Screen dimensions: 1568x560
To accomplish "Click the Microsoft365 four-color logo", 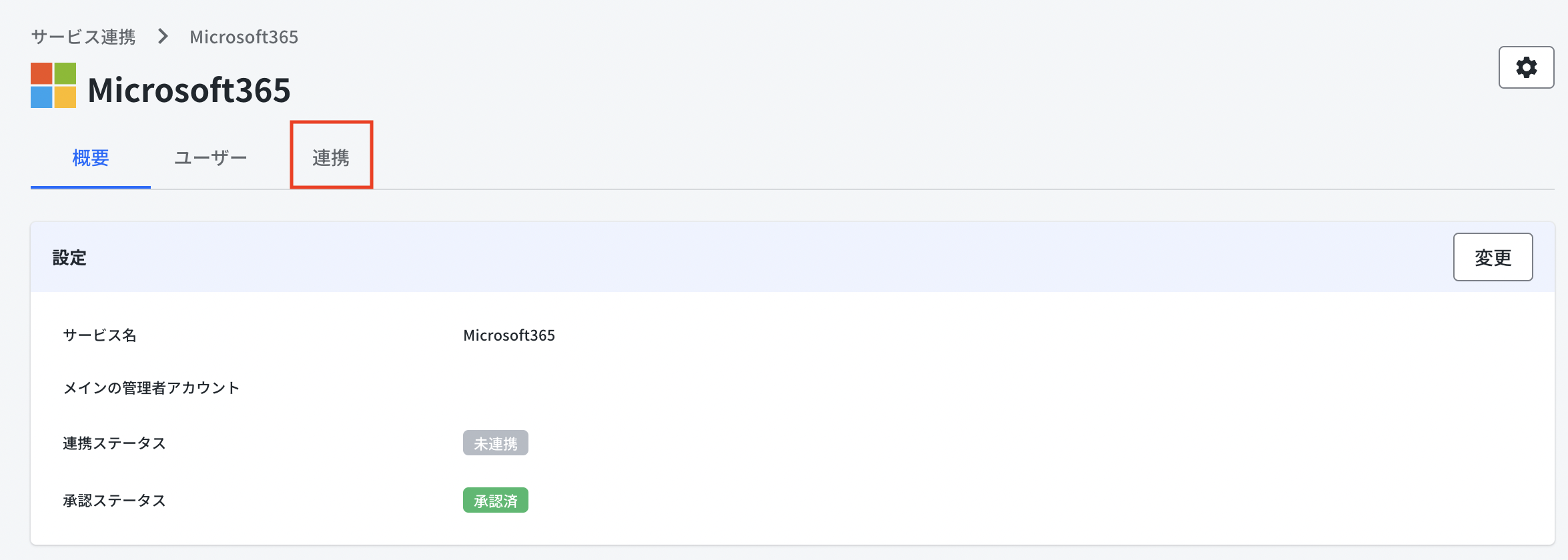I will [x=53, y=85].
